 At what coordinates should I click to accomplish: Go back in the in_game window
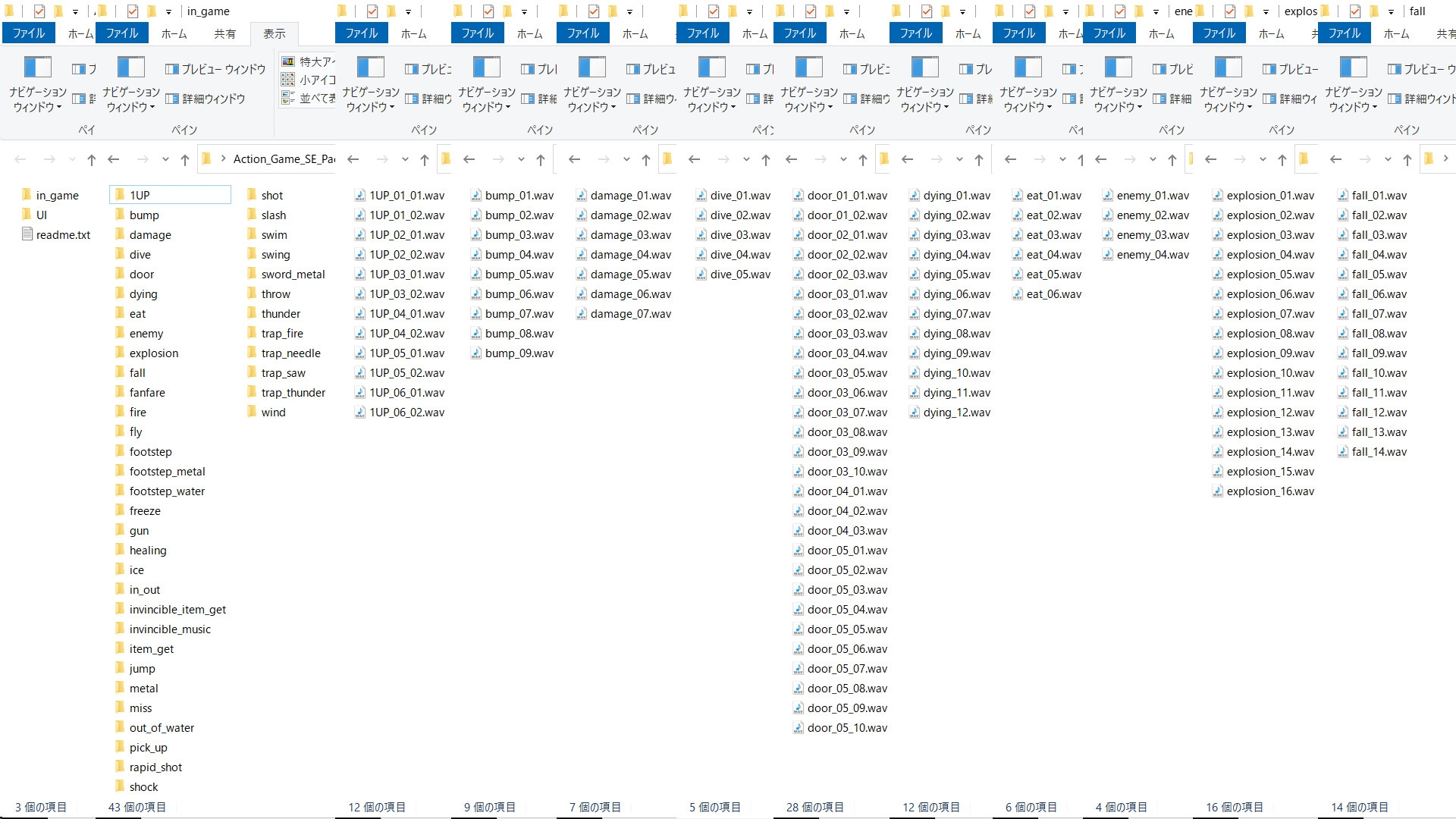pos(114,159)
